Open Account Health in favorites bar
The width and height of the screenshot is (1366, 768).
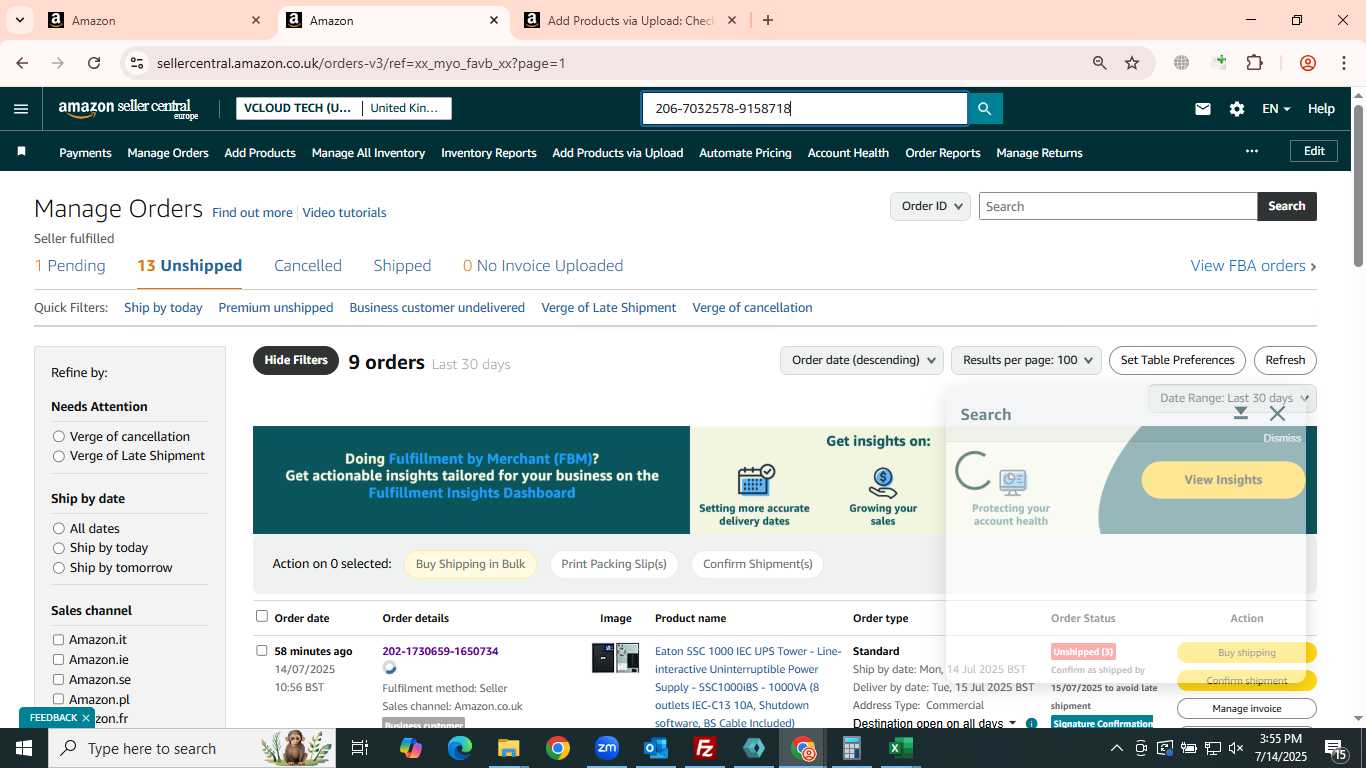click(x=848, y=153)
